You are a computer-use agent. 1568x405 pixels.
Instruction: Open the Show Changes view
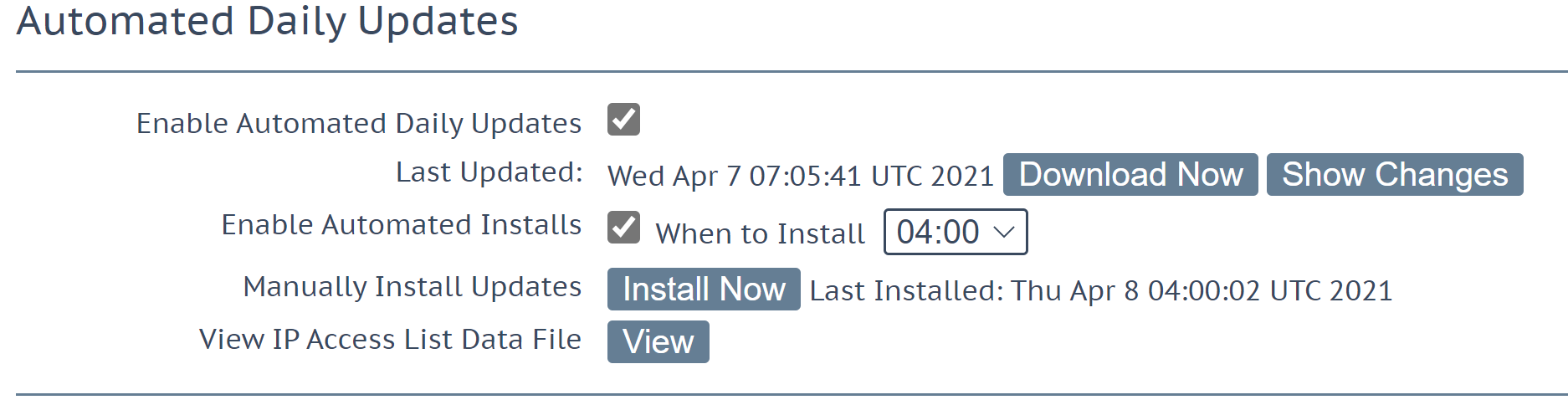tap(1395, 175)
